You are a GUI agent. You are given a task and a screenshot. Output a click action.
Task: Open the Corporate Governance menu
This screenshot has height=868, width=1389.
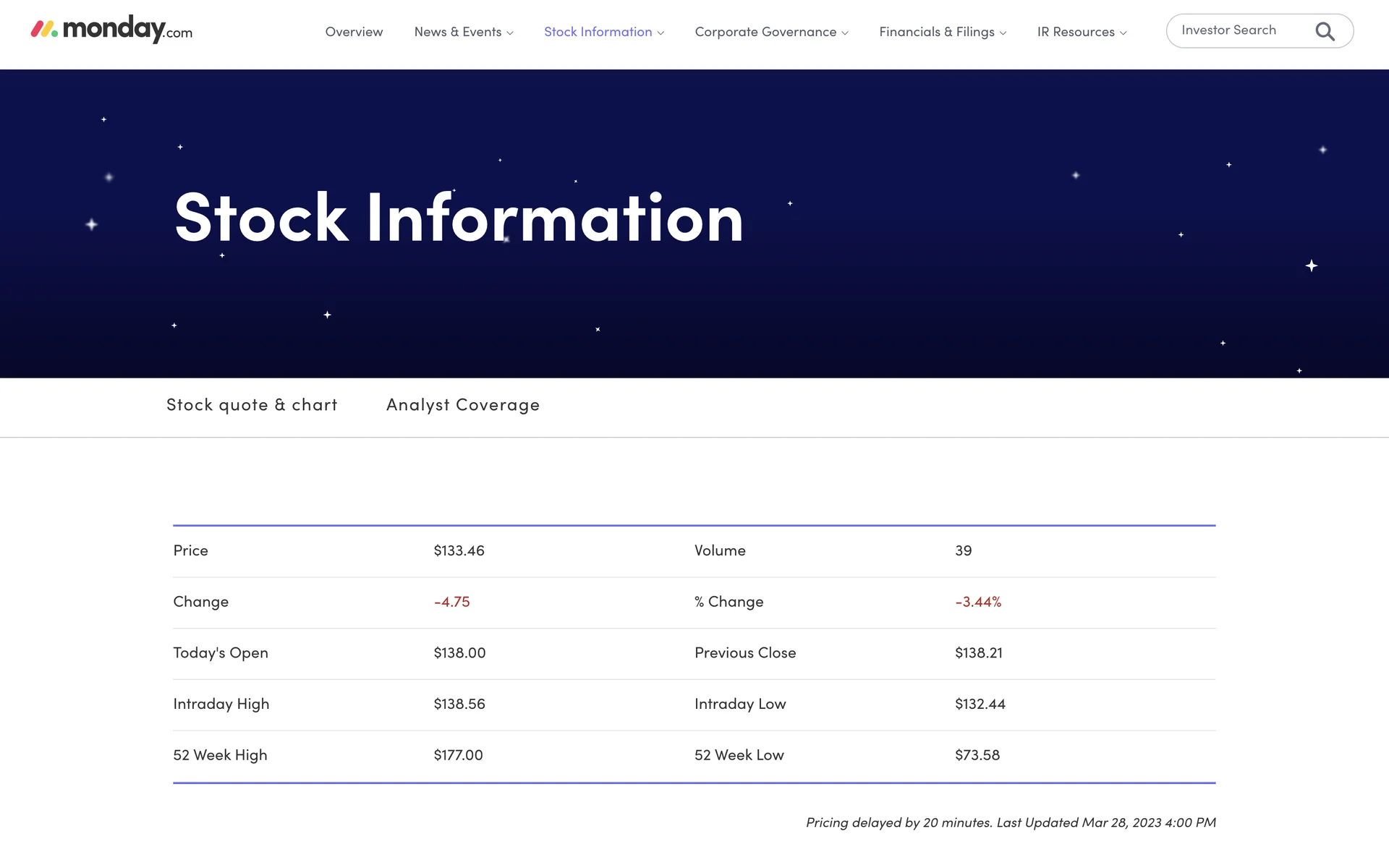point(765,32)
